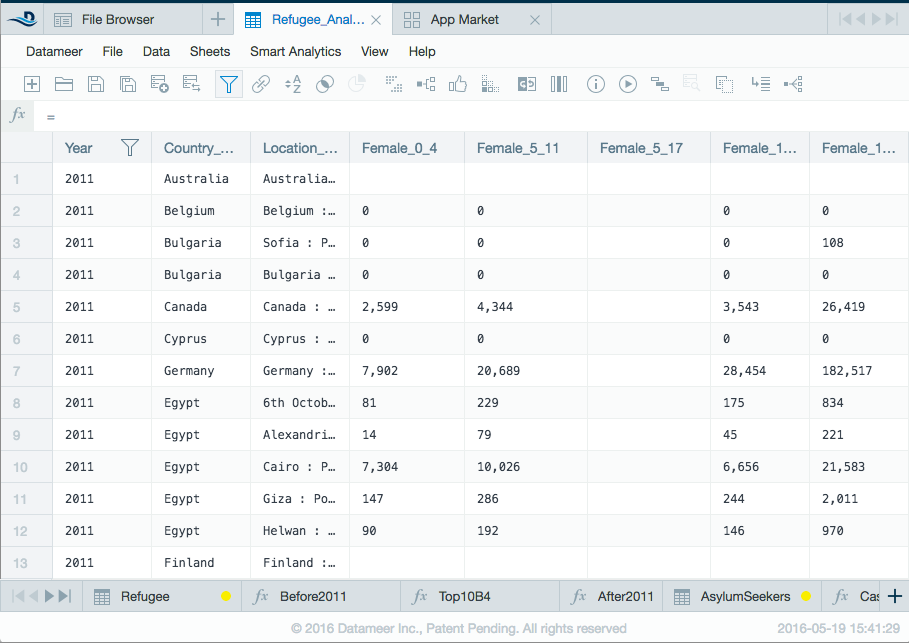This screenshot has width=909, height=643.
Task: Click the indent list arrow icon
Action: [x=761, y=84]
